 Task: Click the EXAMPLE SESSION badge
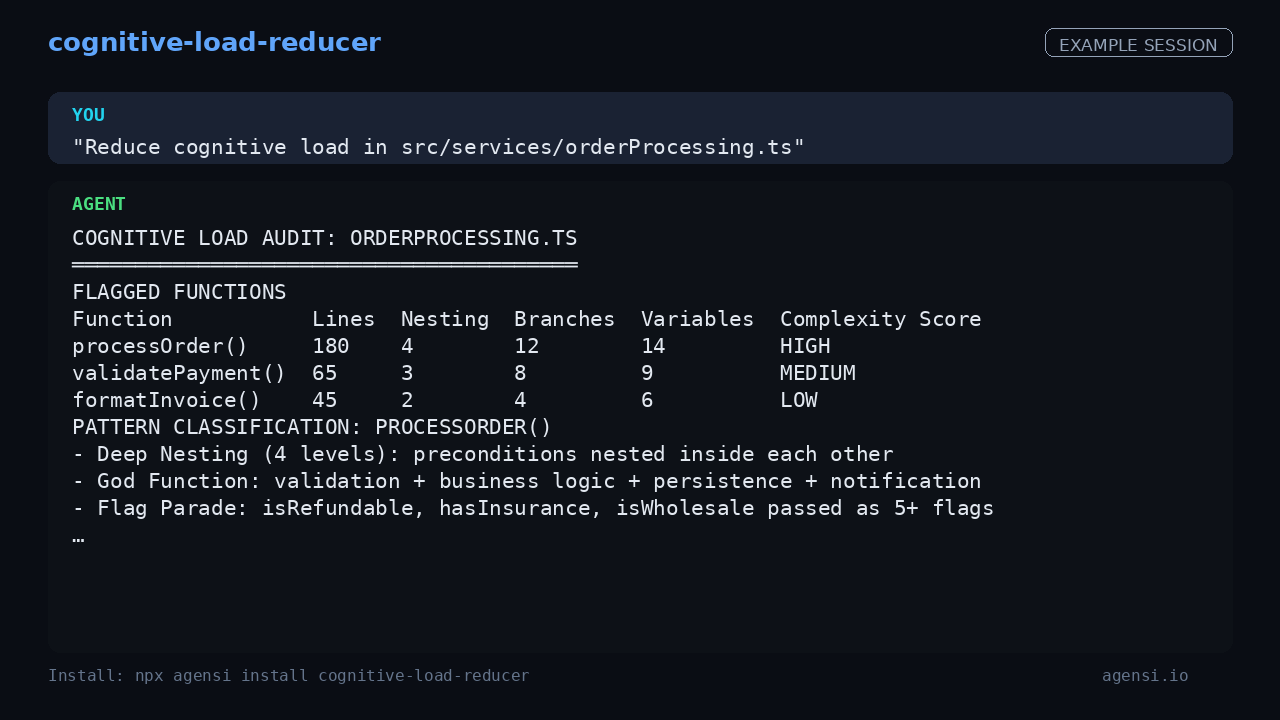tap(1138, 43)
